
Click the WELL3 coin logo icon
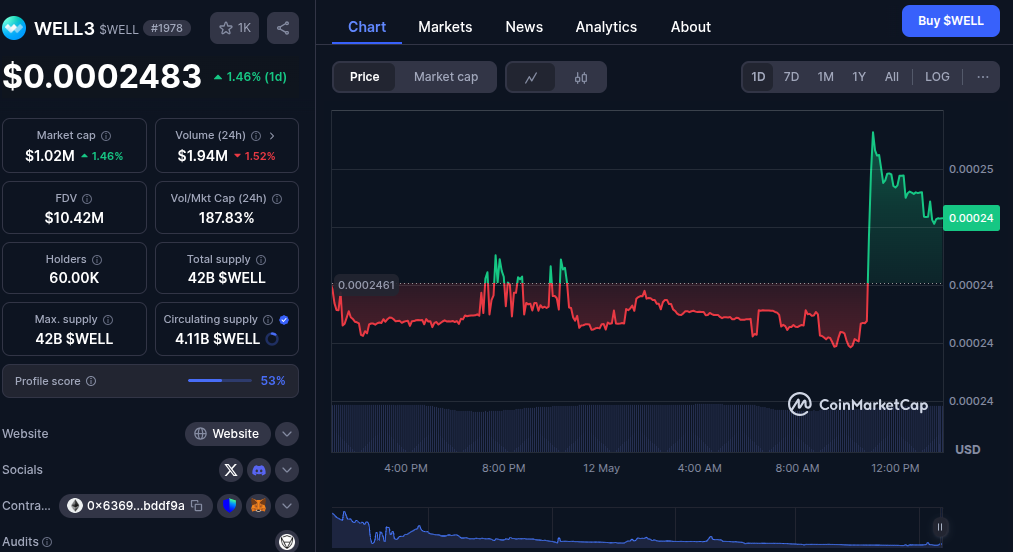tap(14, 28)
